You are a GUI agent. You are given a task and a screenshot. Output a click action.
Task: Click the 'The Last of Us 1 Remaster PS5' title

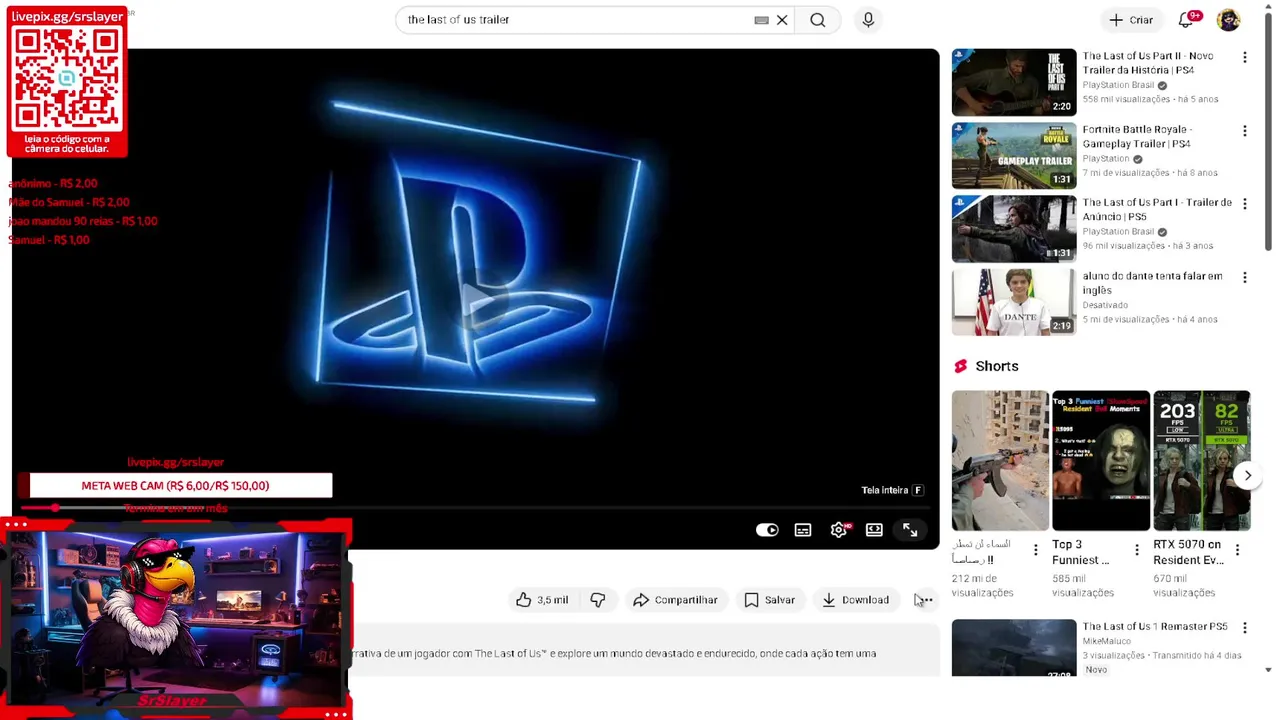pyautogui.click(x=1155, y=626)
